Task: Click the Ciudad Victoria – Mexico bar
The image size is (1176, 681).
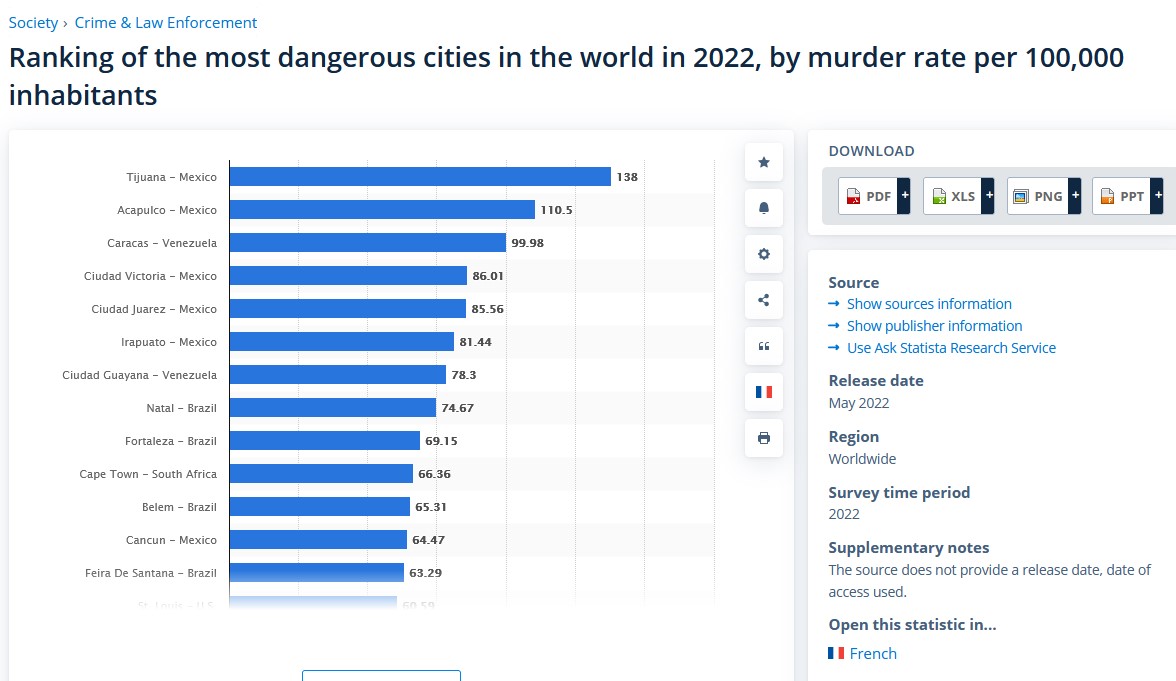Action: point(348,275)
